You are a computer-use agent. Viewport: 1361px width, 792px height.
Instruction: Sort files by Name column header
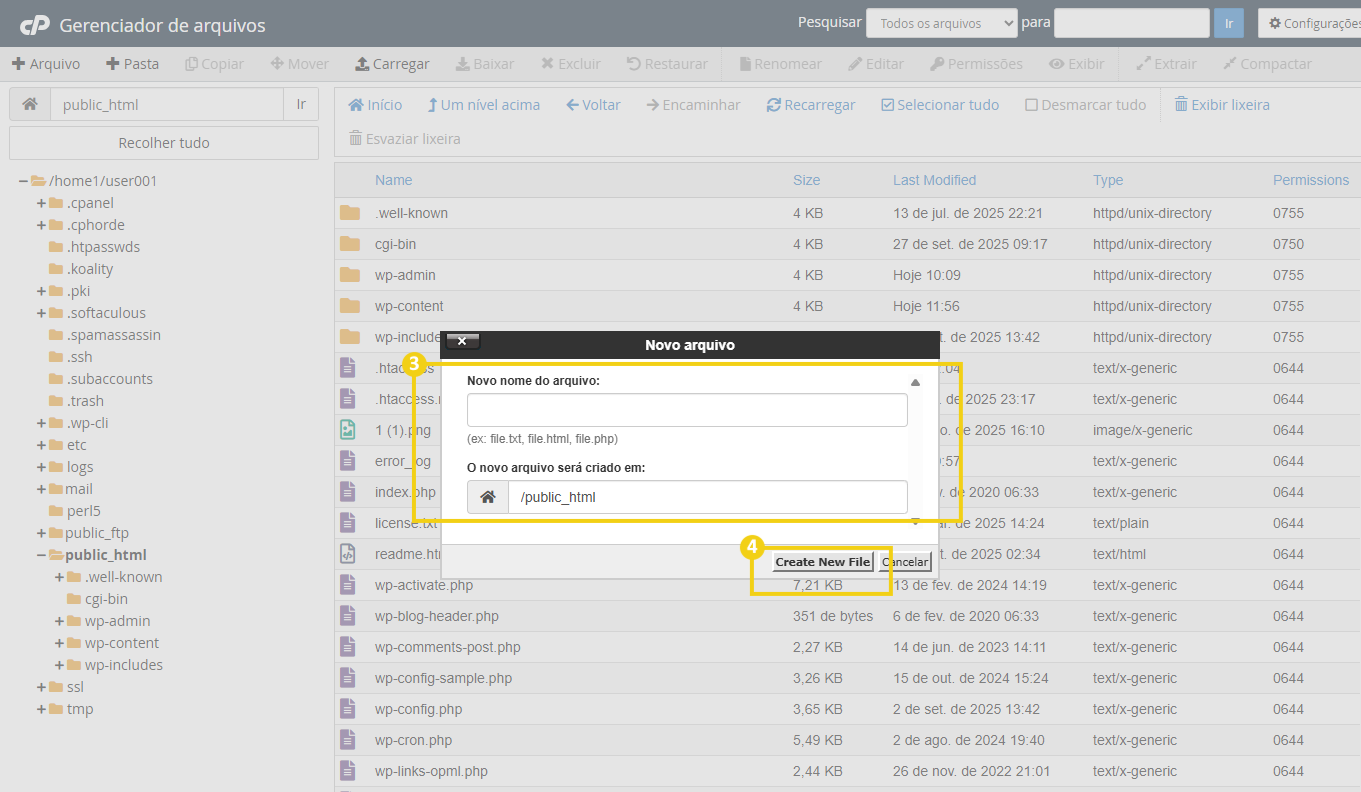pos(393,180)
